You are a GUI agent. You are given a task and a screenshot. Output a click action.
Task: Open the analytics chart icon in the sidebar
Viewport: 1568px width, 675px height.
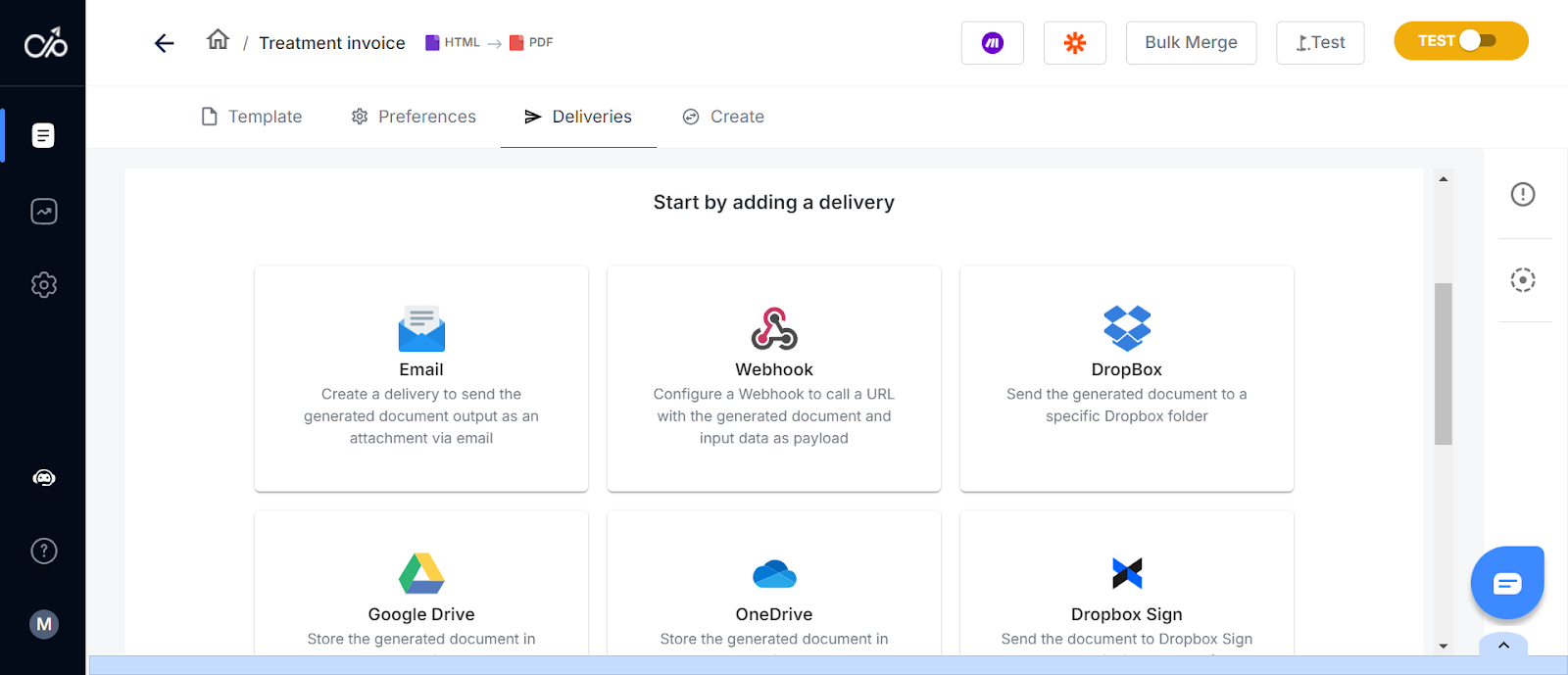[44, 212]
